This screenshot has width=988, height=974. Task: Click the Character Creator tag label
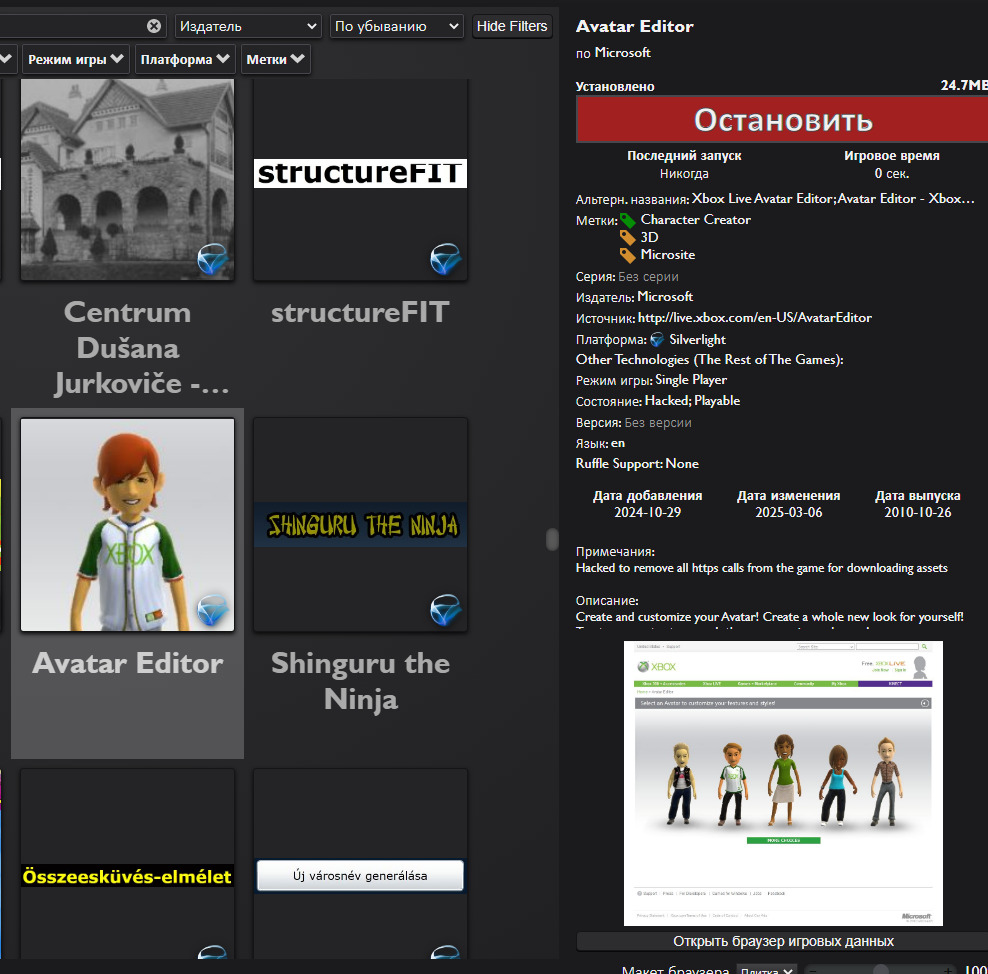point(696,219)
